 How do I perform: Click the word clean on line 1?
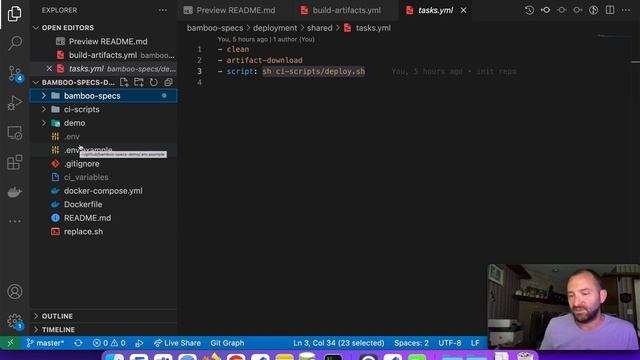[238, 49]
